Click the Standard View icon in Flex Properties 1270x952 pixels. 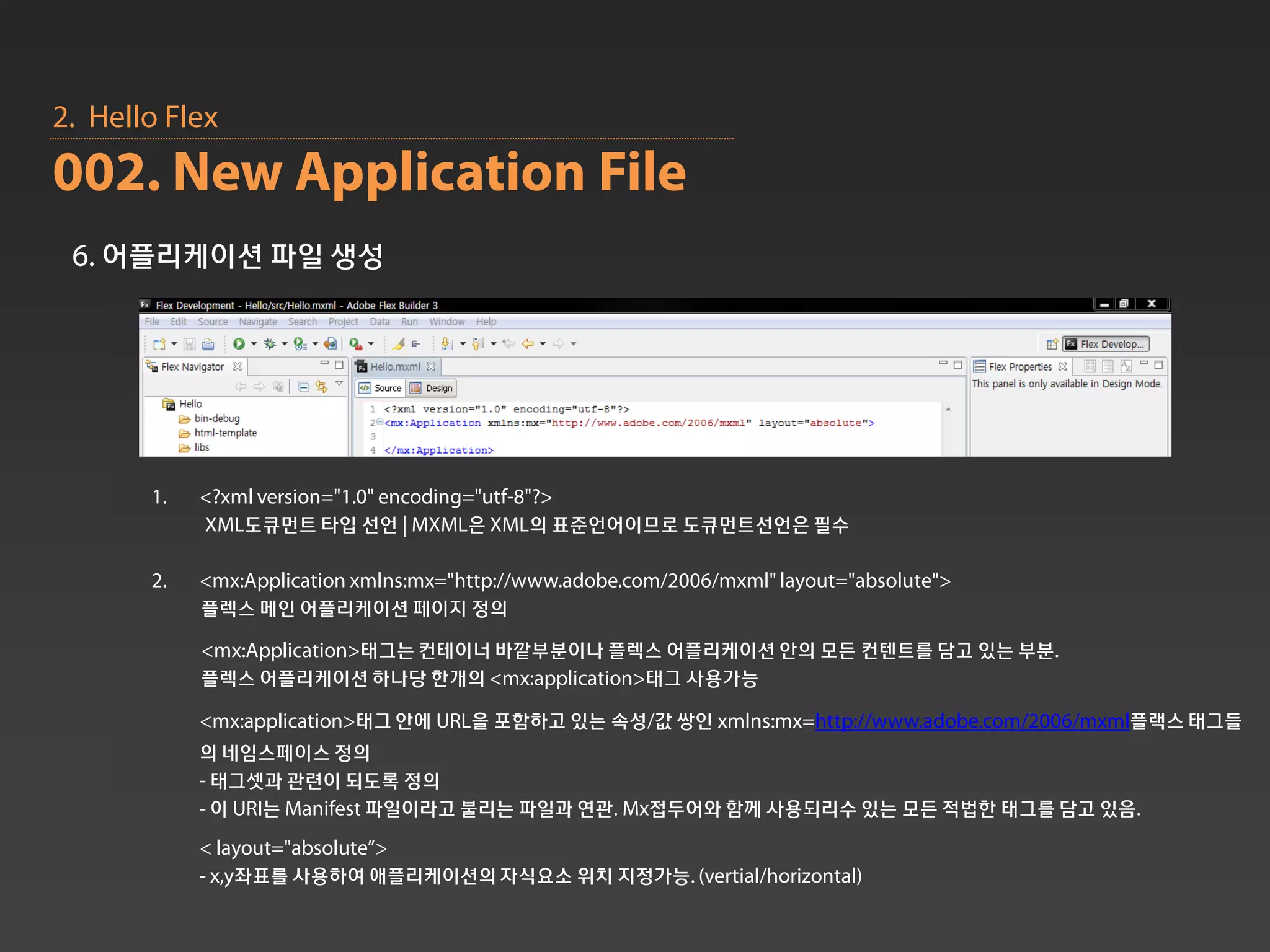coord(1090,366)
